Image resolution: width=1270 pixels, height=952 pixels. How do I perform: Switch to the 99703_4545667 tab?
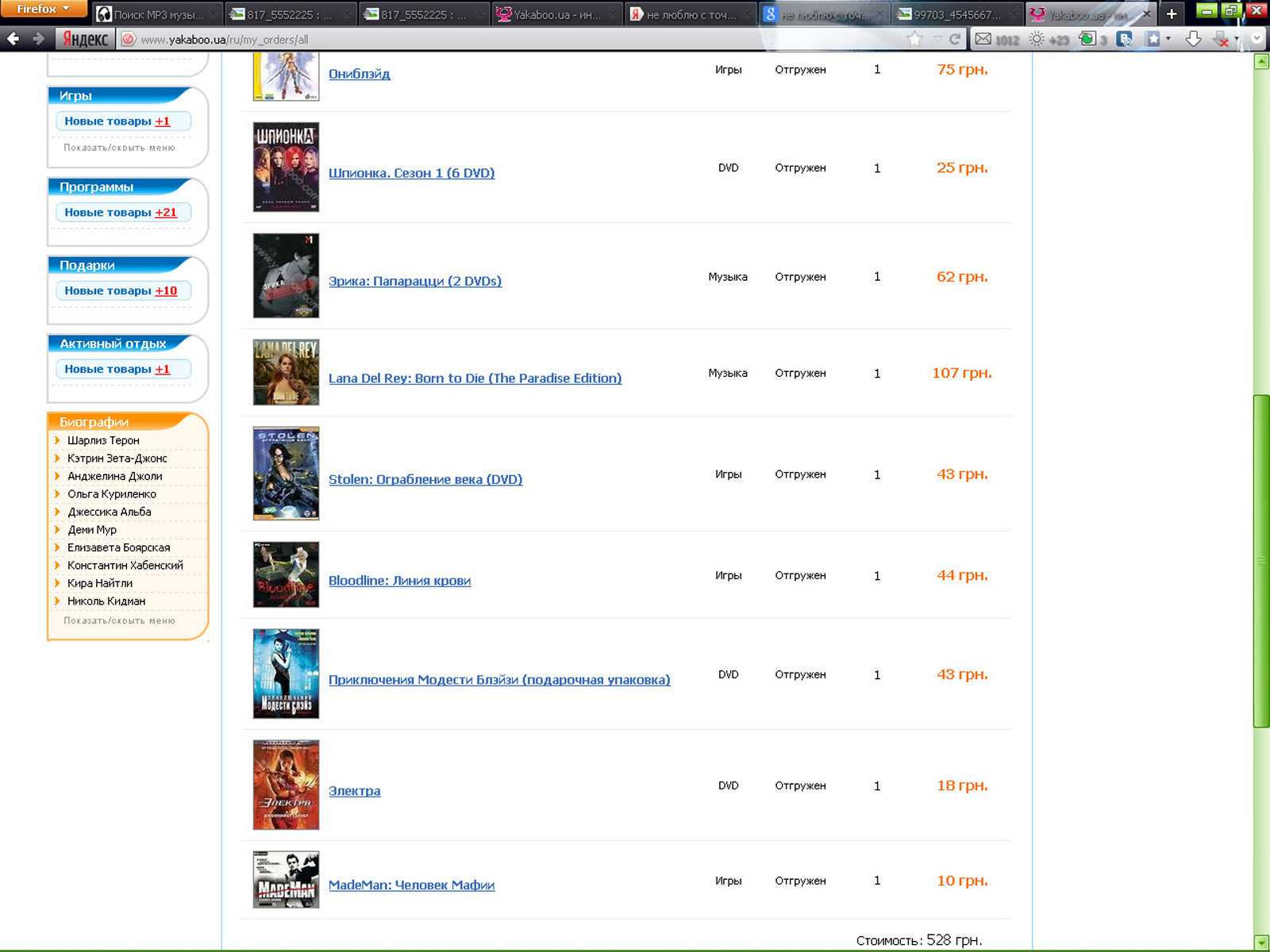pos(957,14)
